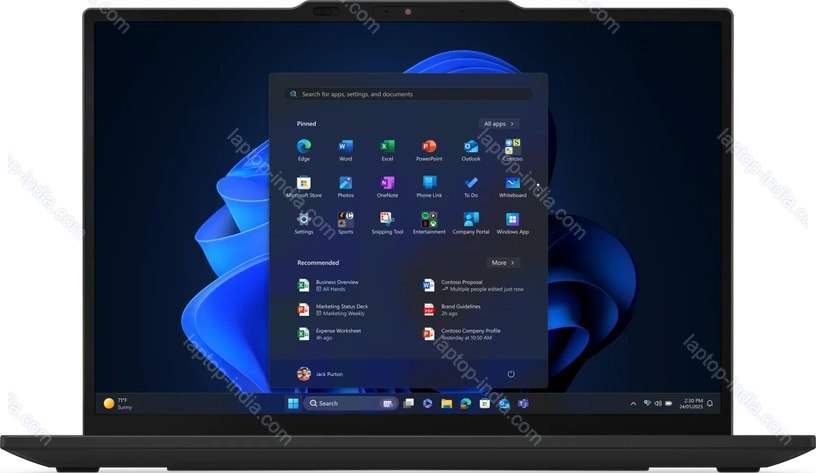816x473 pixels.
Task: Open the Microsoft Store app
Action: 303,184
